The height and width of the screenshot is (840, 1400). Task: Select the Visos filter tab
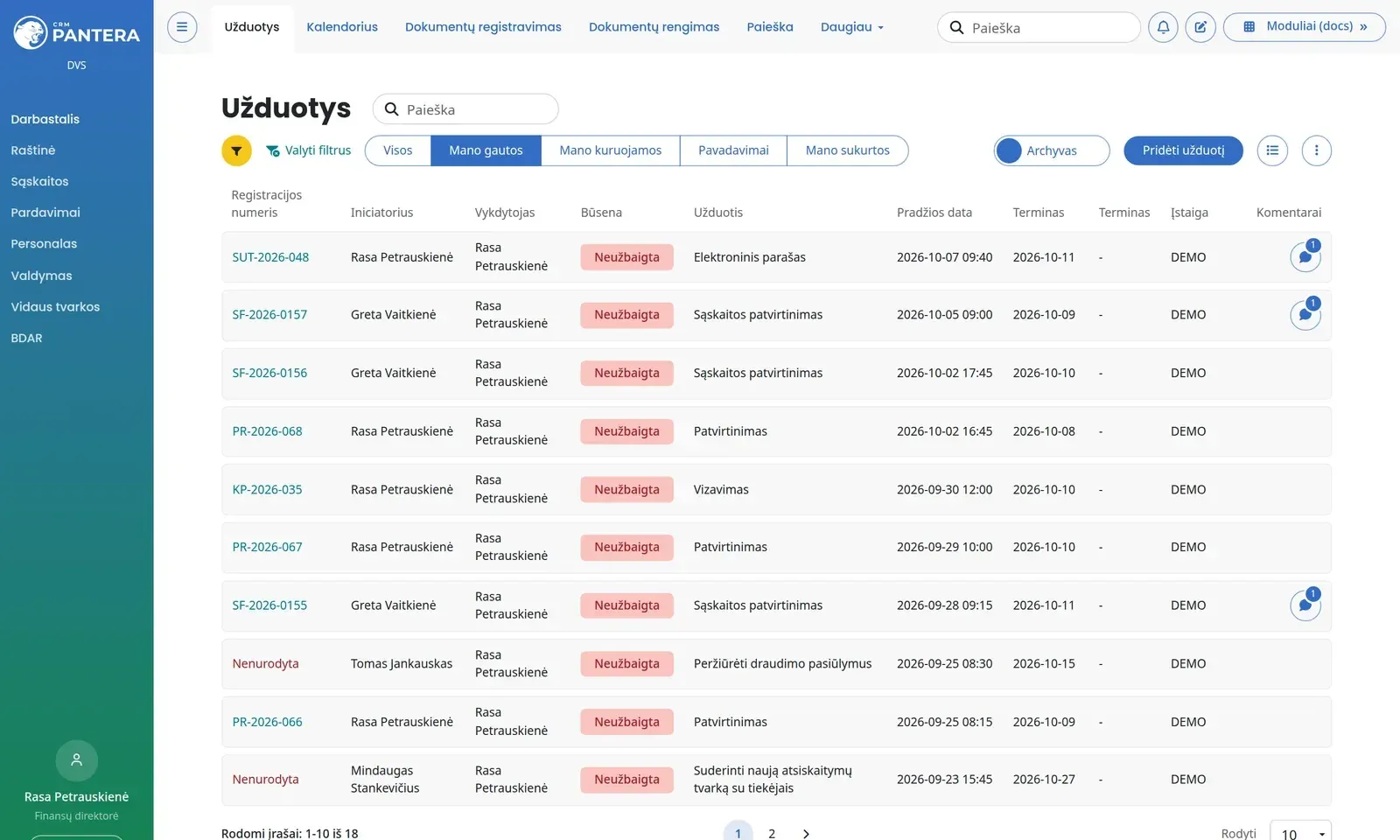coord(397,150)
